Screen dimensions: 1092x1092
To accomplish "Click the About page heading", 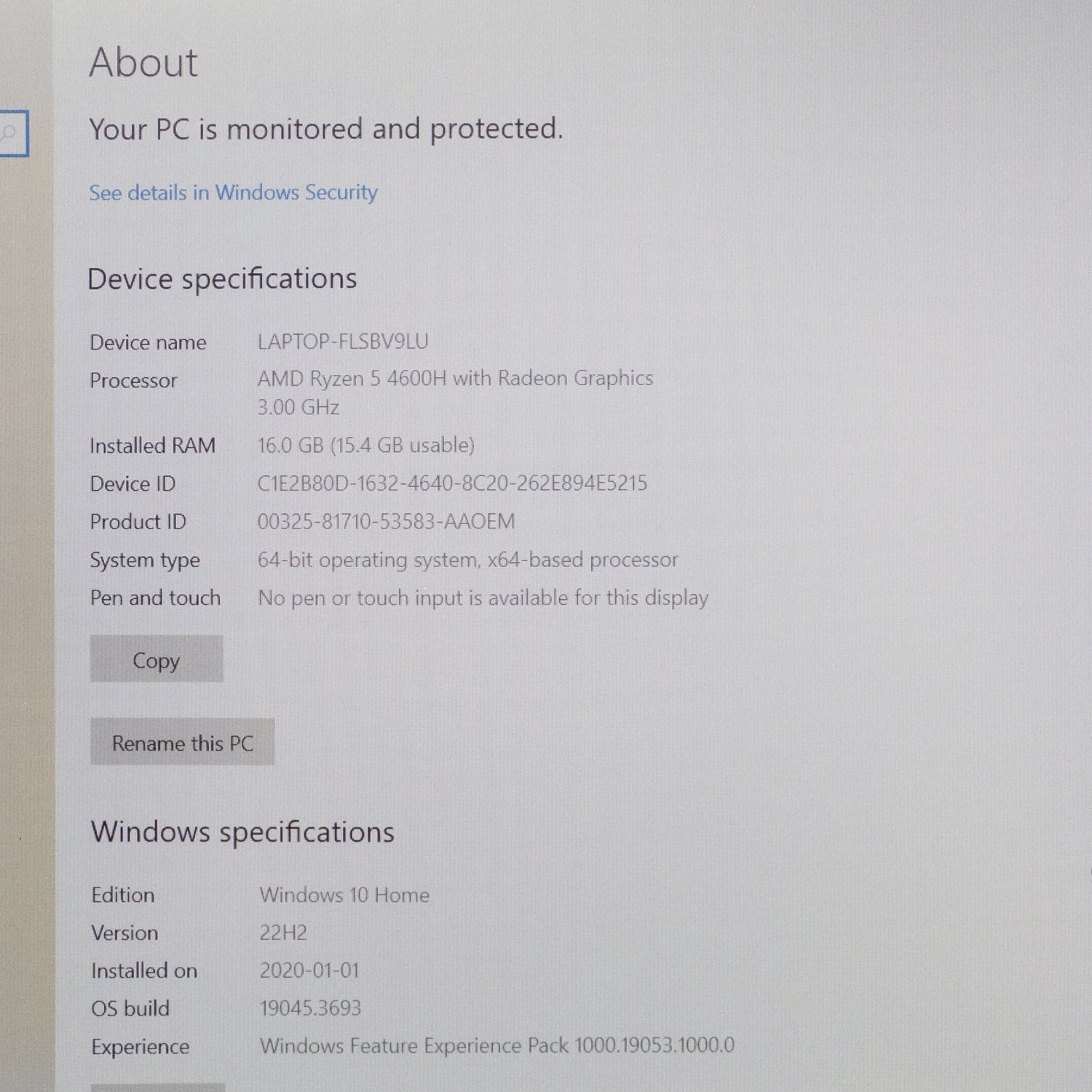I will (x=143, y=63).
